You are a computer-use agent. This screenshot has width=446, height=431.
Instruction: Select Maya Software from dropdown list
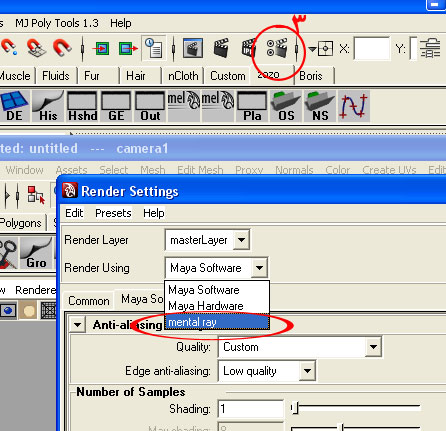(x=217, y=290)
